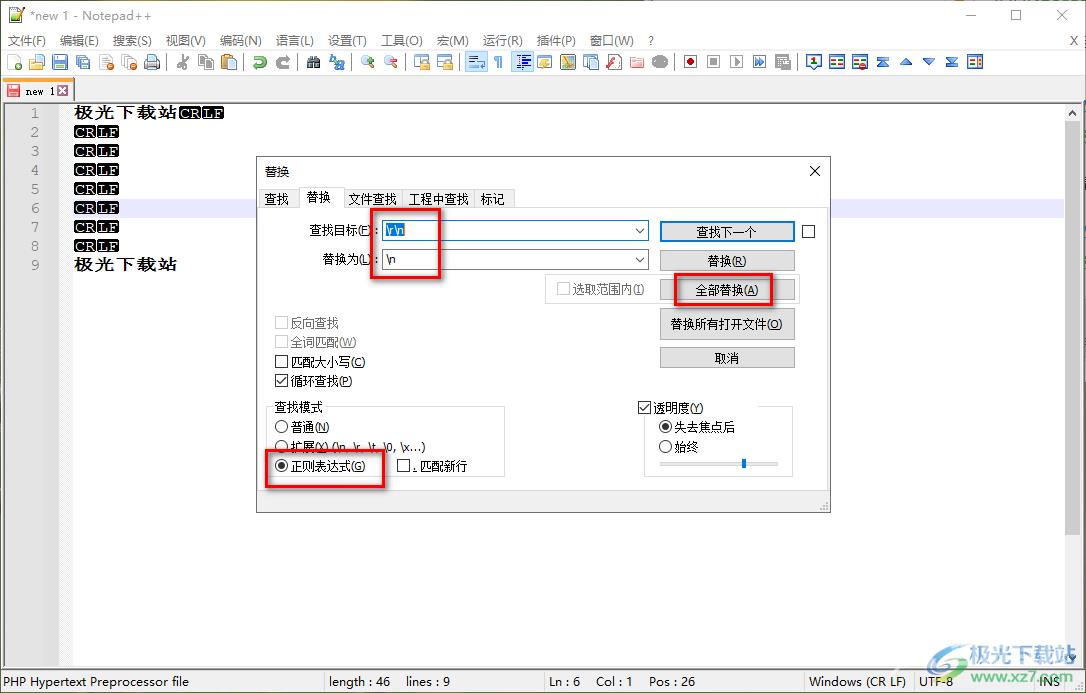Click the Open file folder icon
Viewport: 1086px width, 693px height.
coord(37,62)
